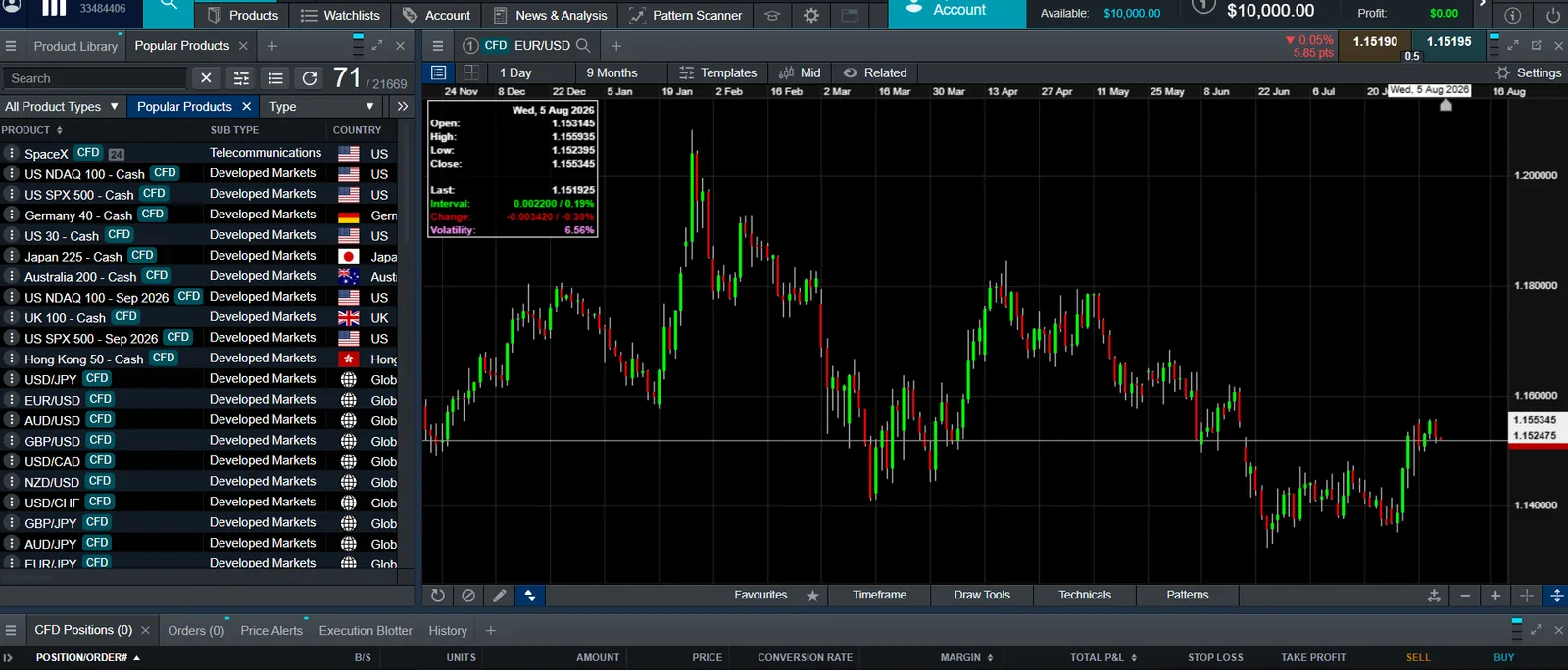Pop out the chart into a new window
The image size is (1568, 670).
click(x=1536, y=46)
